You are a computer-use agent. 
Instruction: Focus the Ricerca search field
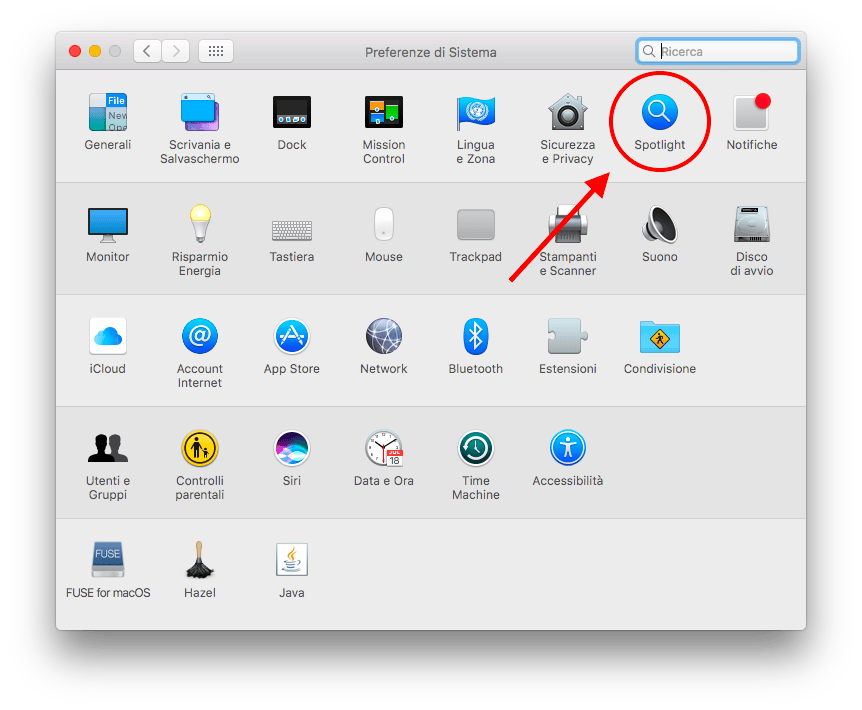point(718,51)
